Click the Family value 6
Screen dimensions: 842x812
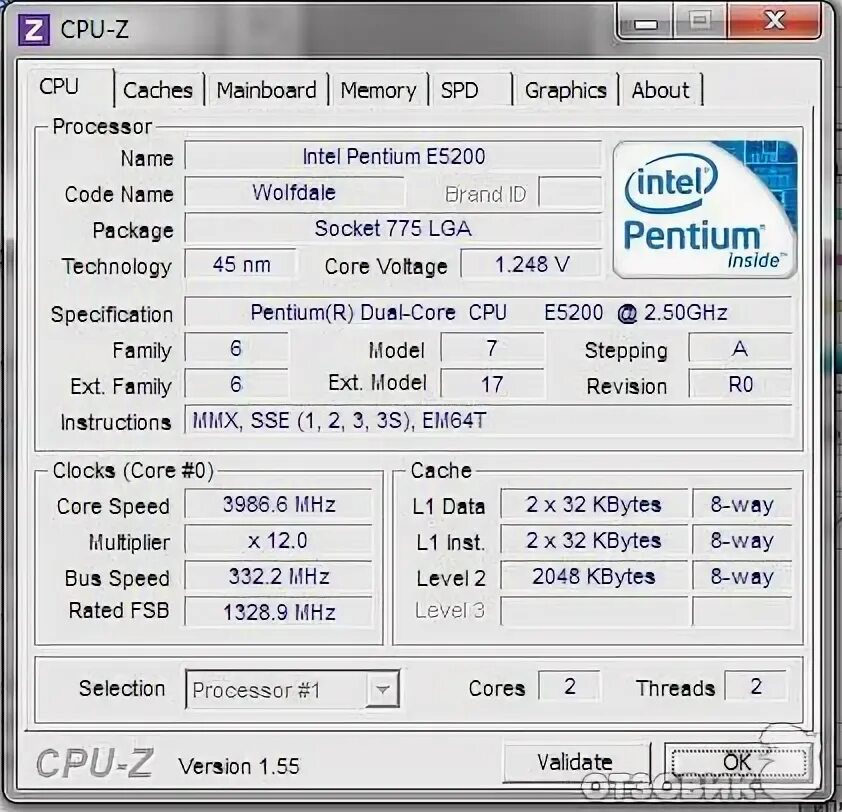point(236,349)
